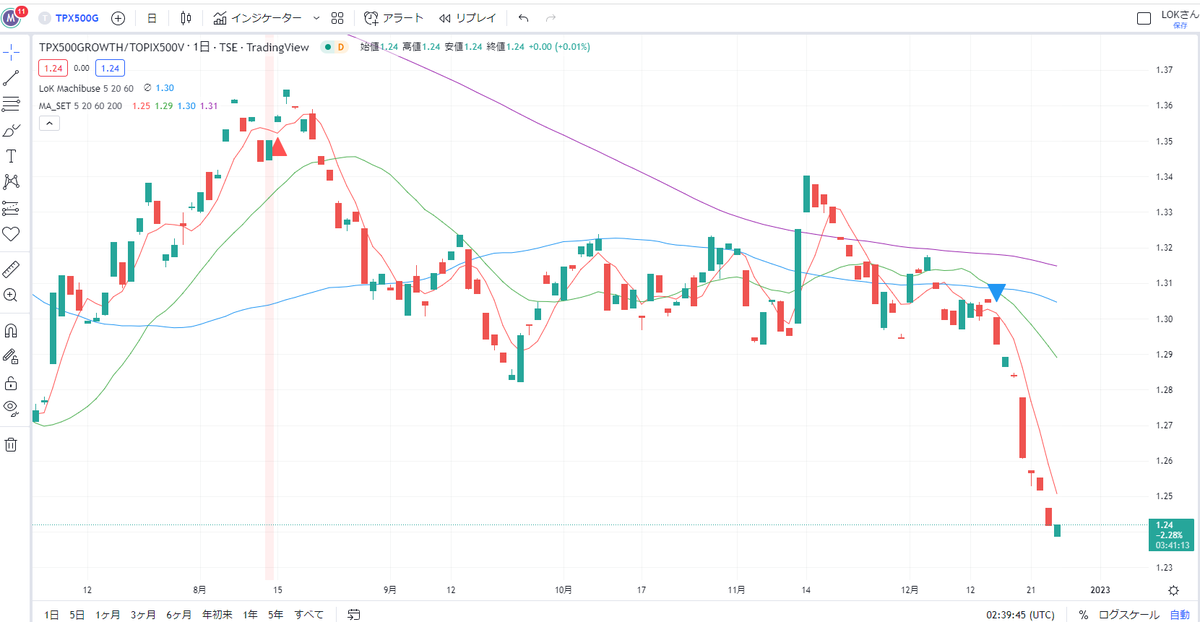1200x622 pixels.
Task: Set date range to 1ヶ月
Action: (108, 614)
